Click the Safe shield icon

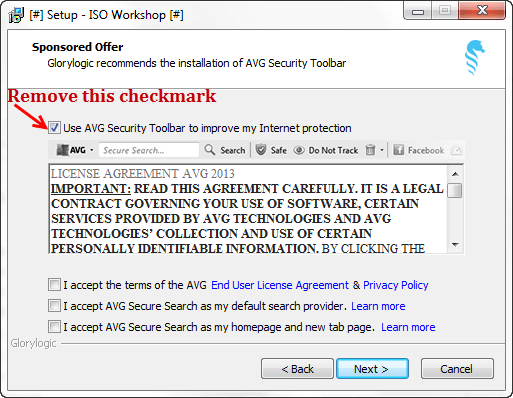coord(261,150)
